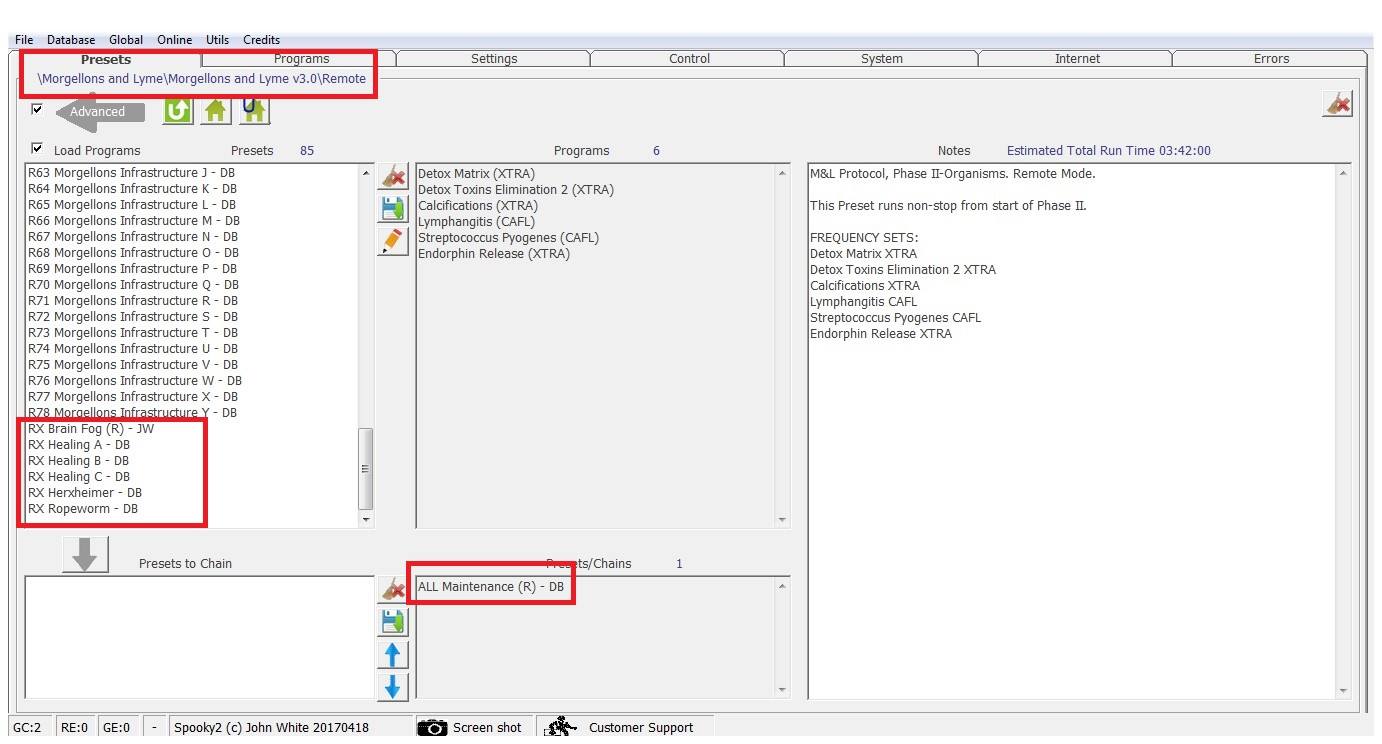This screenshot has width=1382, height=744.
Task: Select preset RX Healing A - DB
Action: [x=79, y=445]
